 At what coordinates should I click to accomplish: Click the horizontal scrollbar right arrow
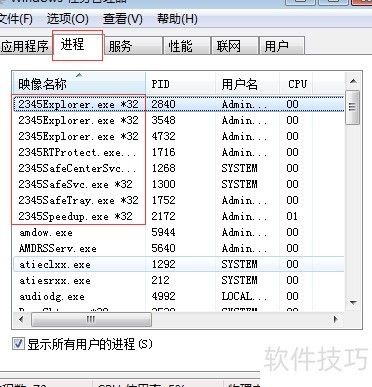[336, 319]
